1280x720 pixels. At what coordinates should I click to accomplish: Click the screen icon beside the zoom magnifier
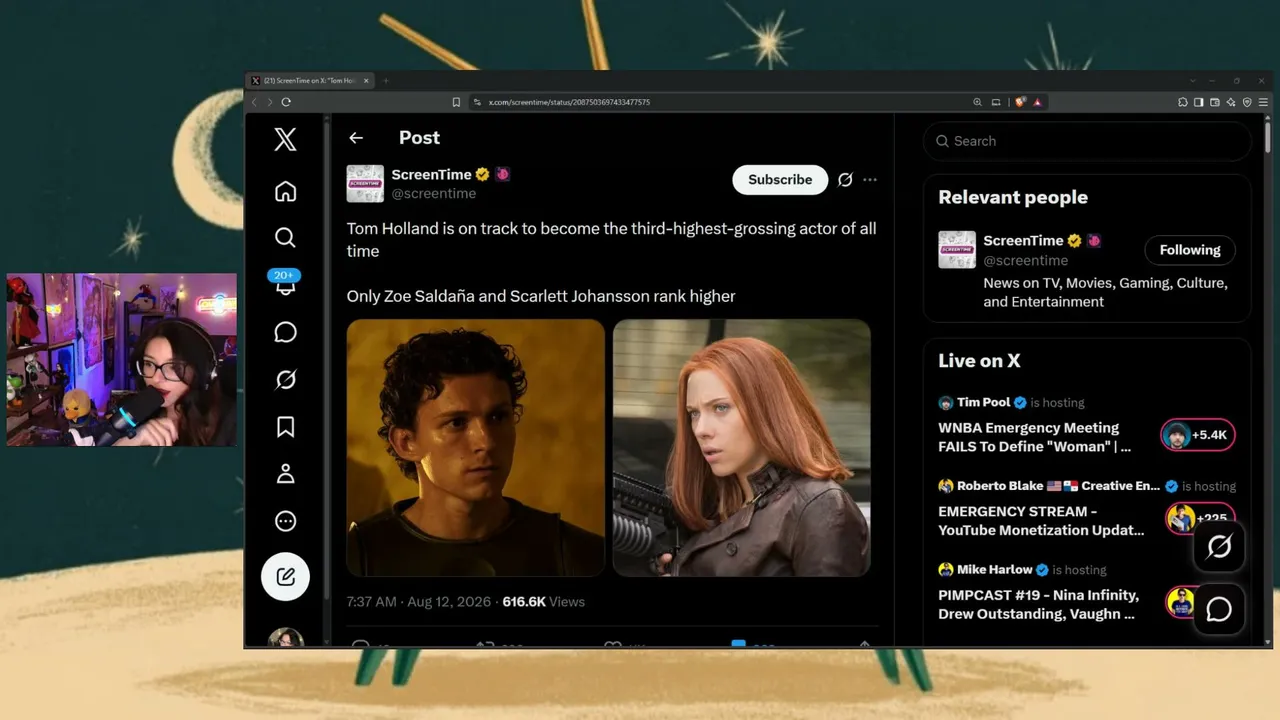coord(995,102)
